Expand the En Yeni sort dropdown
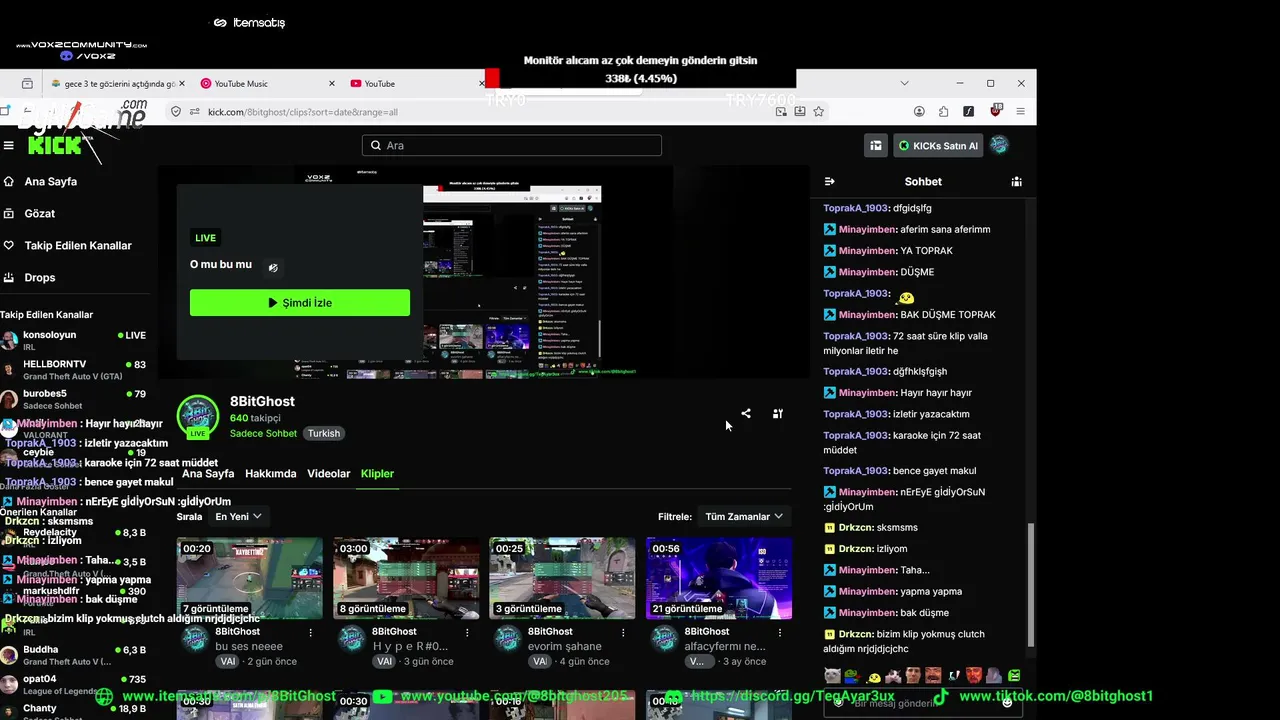Viewport: 1280px width, 720px height. pyautogui.click(x=239, y=516)
